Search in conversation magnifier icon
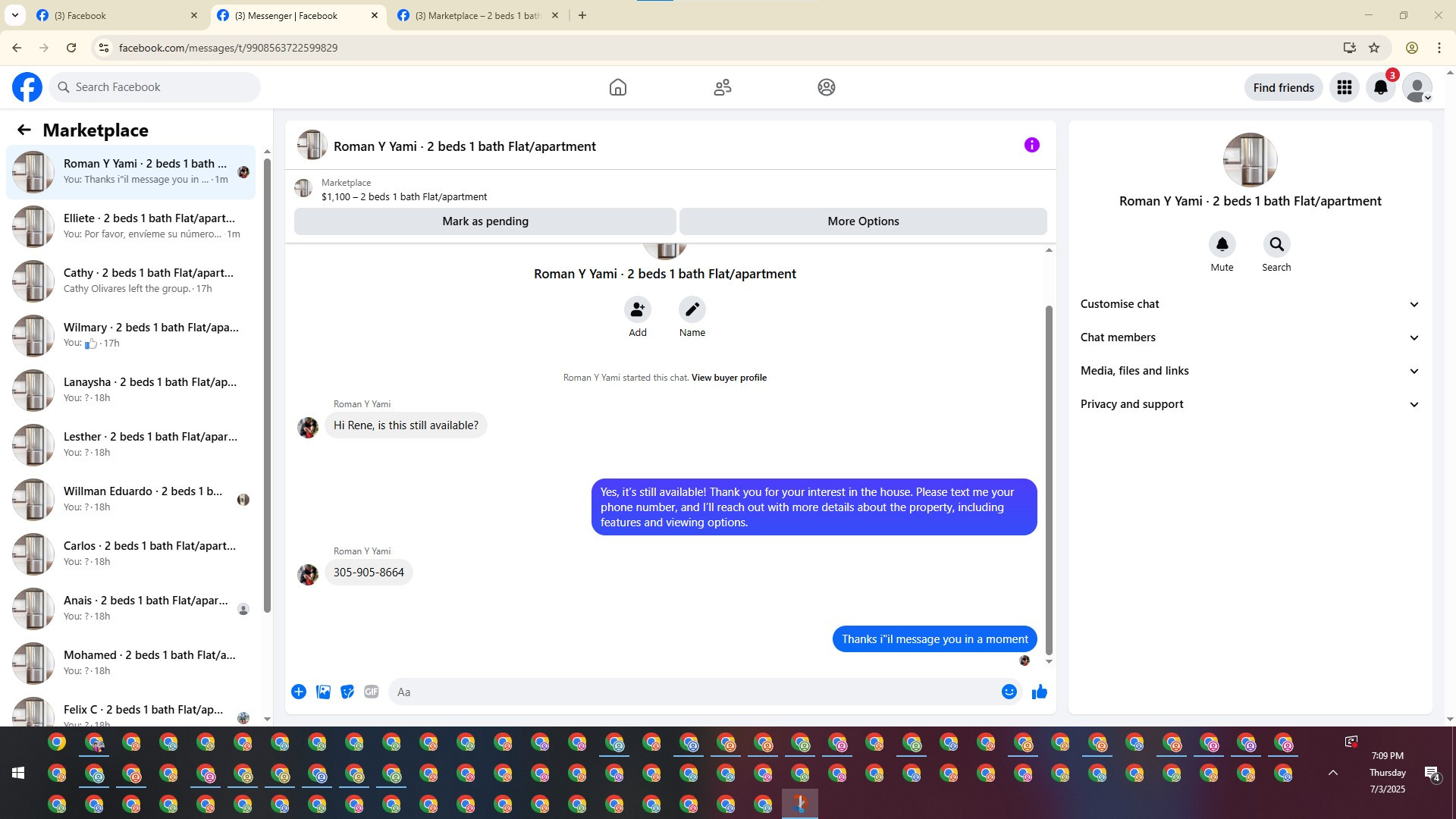Image resolution: width=1456 pixels, height=819 pixels. [x=1276, y=245]
